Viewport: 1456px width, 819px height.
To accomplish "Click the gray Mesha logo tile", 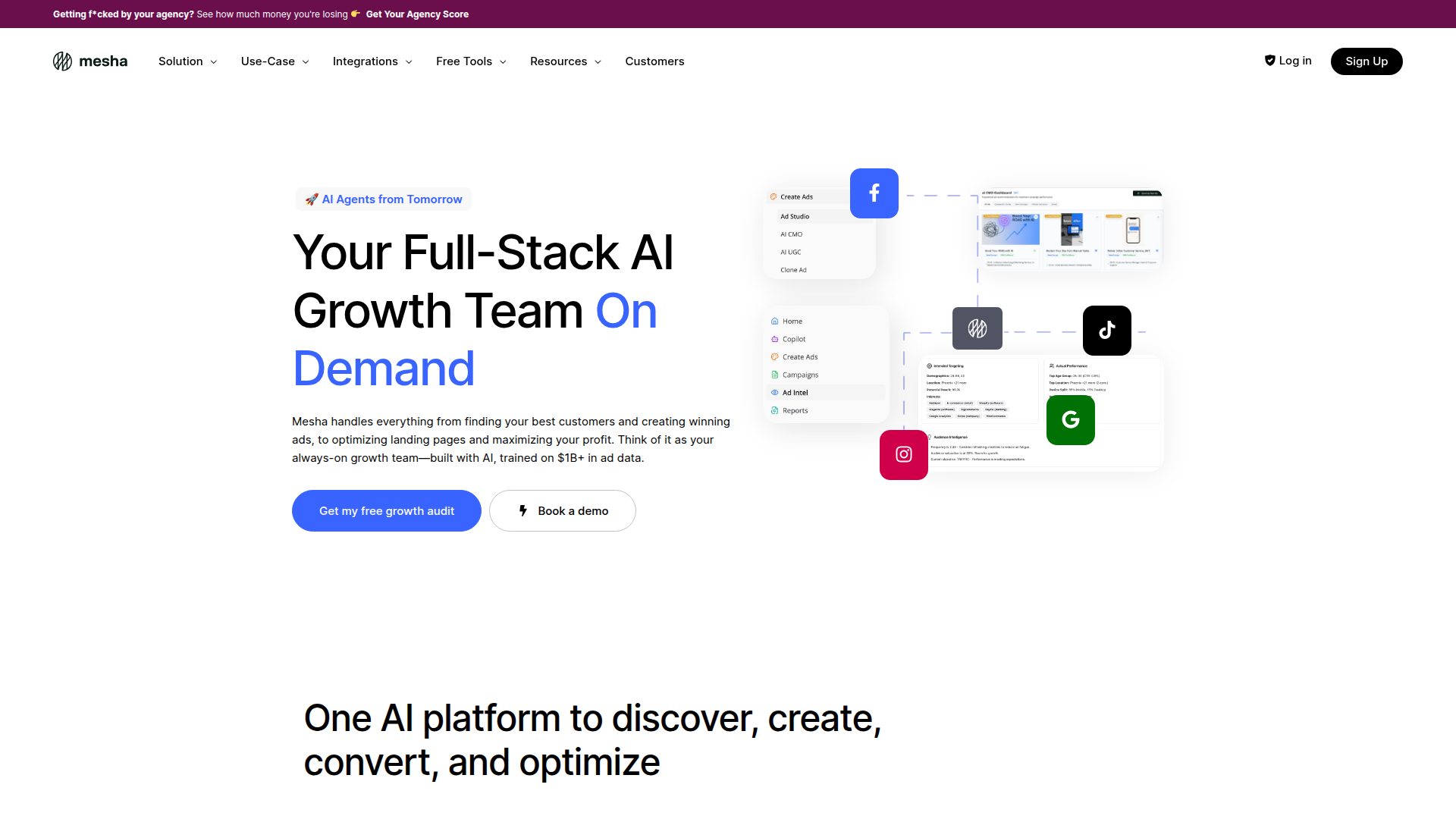I will pyautogui.click(x=977, y=328).
